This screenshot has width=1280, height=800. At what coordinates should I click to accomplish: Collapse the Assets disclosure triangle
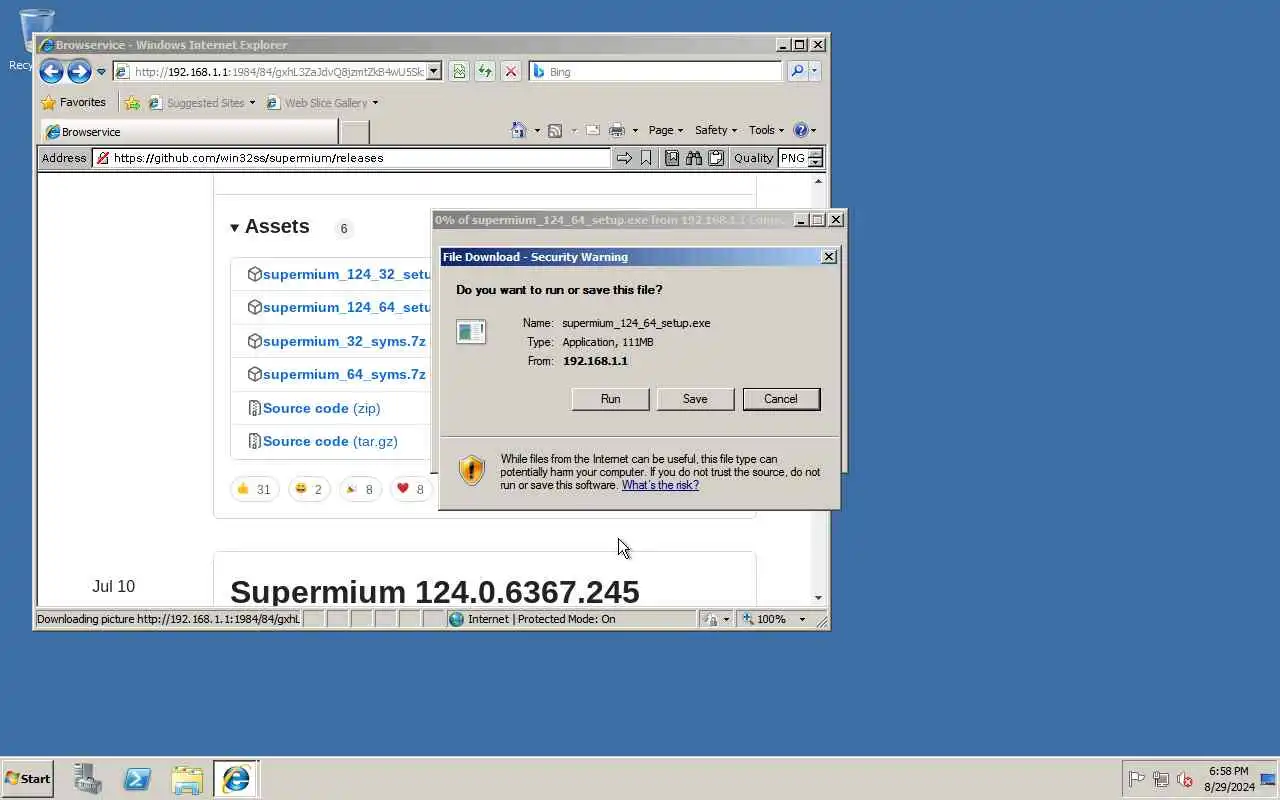[x=234, y=228]
